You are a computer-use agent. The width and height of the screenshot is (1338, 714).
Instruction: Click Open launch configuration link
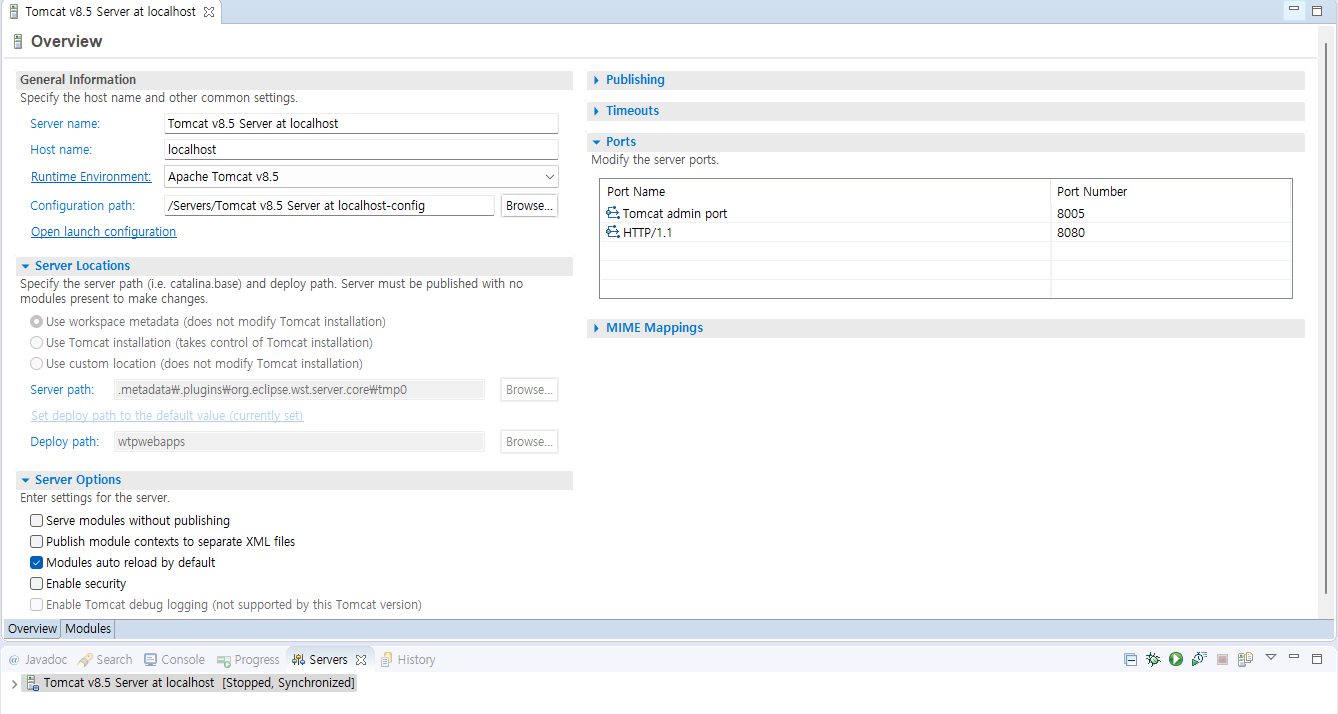click(x=104, y=232)
